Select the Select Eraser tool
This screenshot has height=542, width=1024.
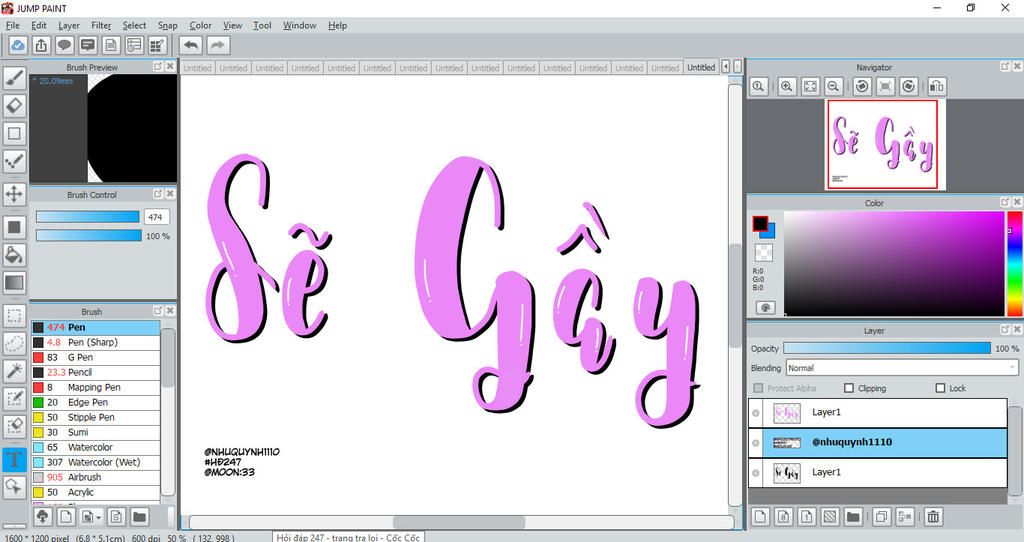coord(14,426)
